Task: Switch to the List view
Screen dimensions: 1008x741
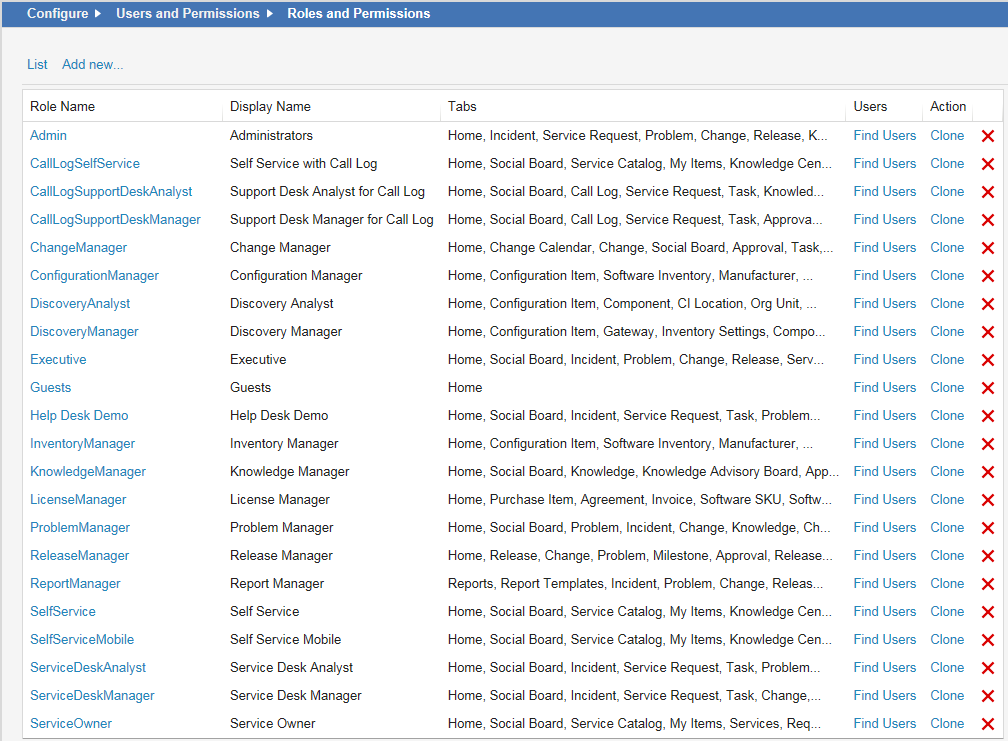Action: [x=37, y=64]
